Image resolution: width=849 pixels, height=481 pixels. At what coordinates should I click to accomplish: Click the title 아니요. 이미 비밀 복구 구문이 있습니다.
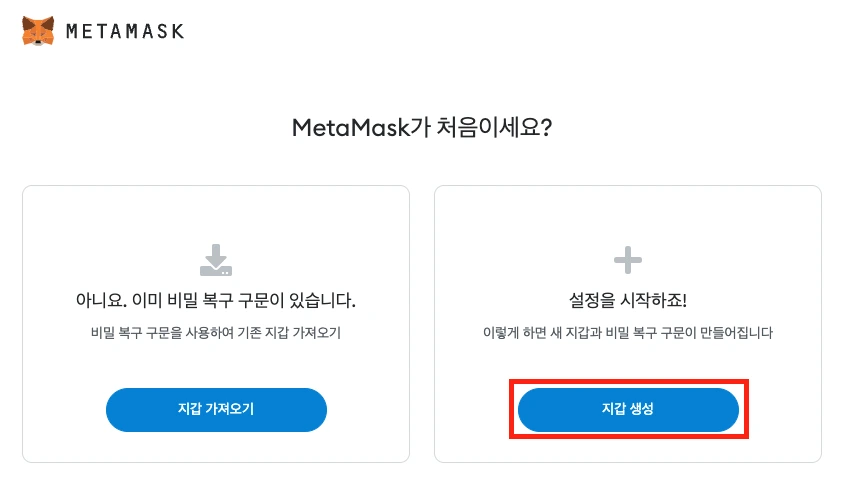(216, 300)
